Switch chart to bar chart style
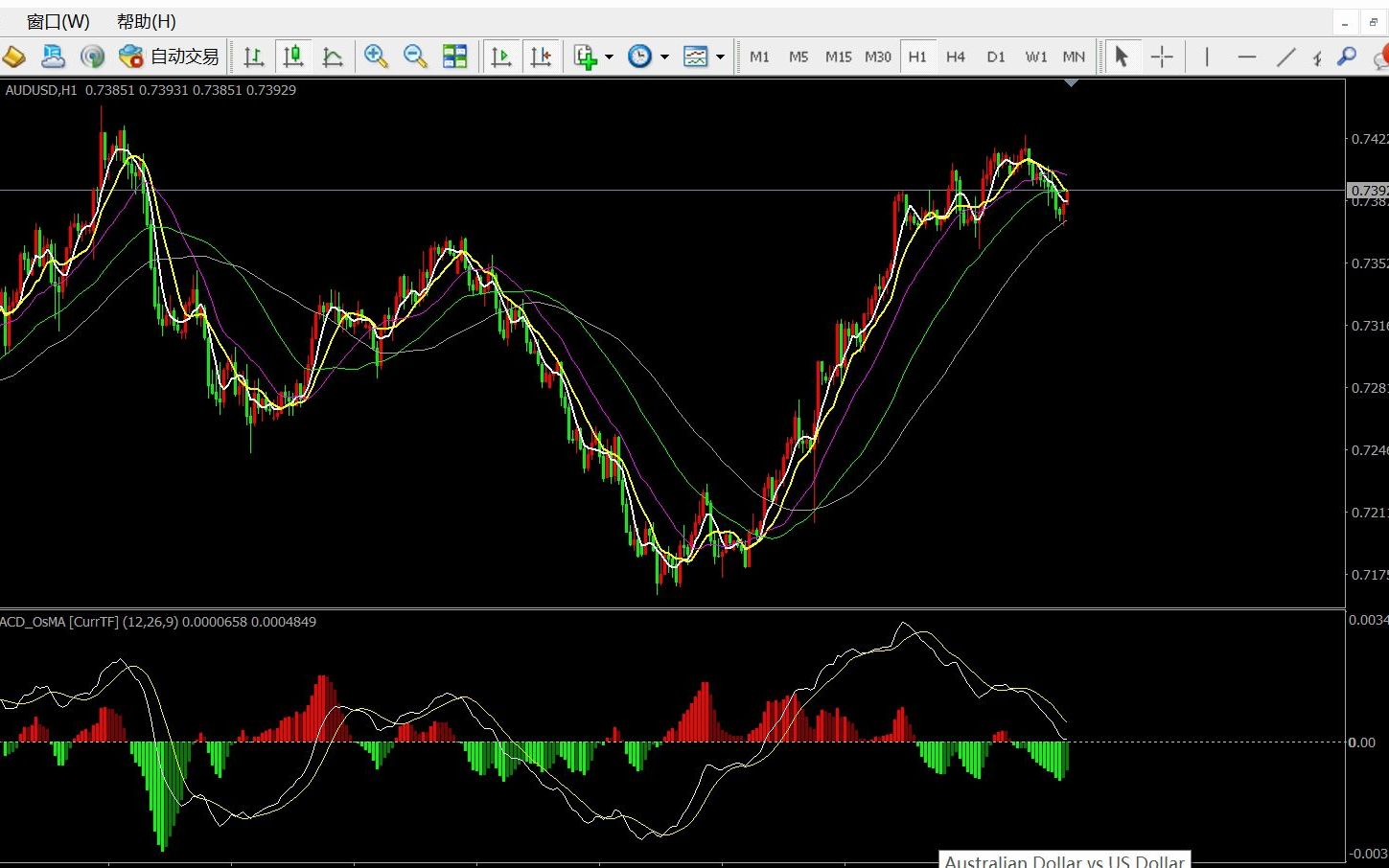 coord(254,57)
